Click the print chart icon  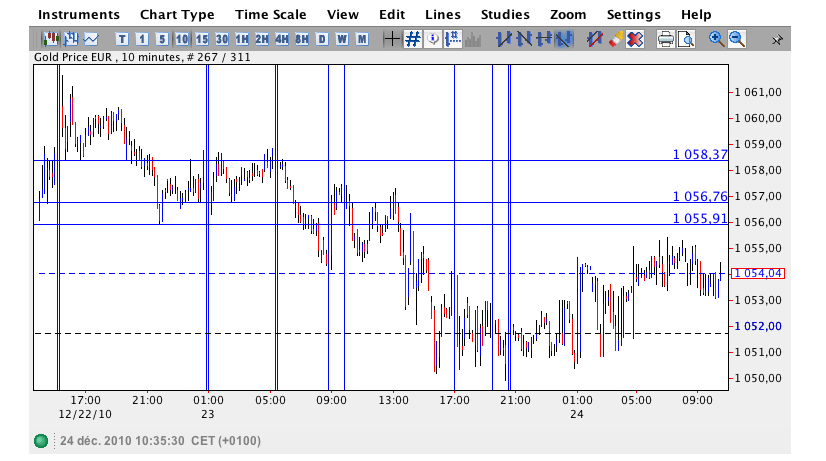(x=665, y=39)
